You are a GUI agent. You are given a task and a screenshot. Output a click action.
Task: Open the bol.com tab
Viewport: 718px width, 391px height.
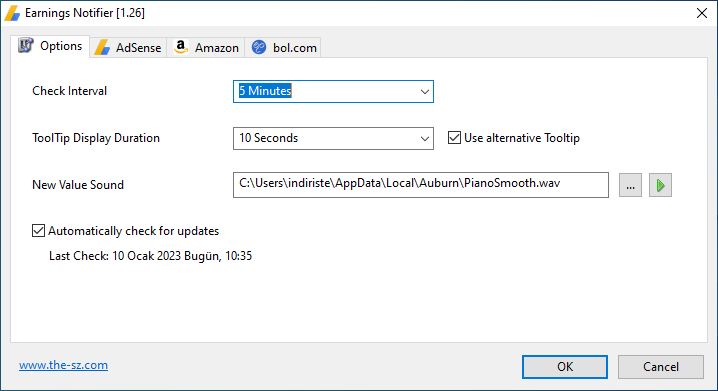[x=283, y=48]
